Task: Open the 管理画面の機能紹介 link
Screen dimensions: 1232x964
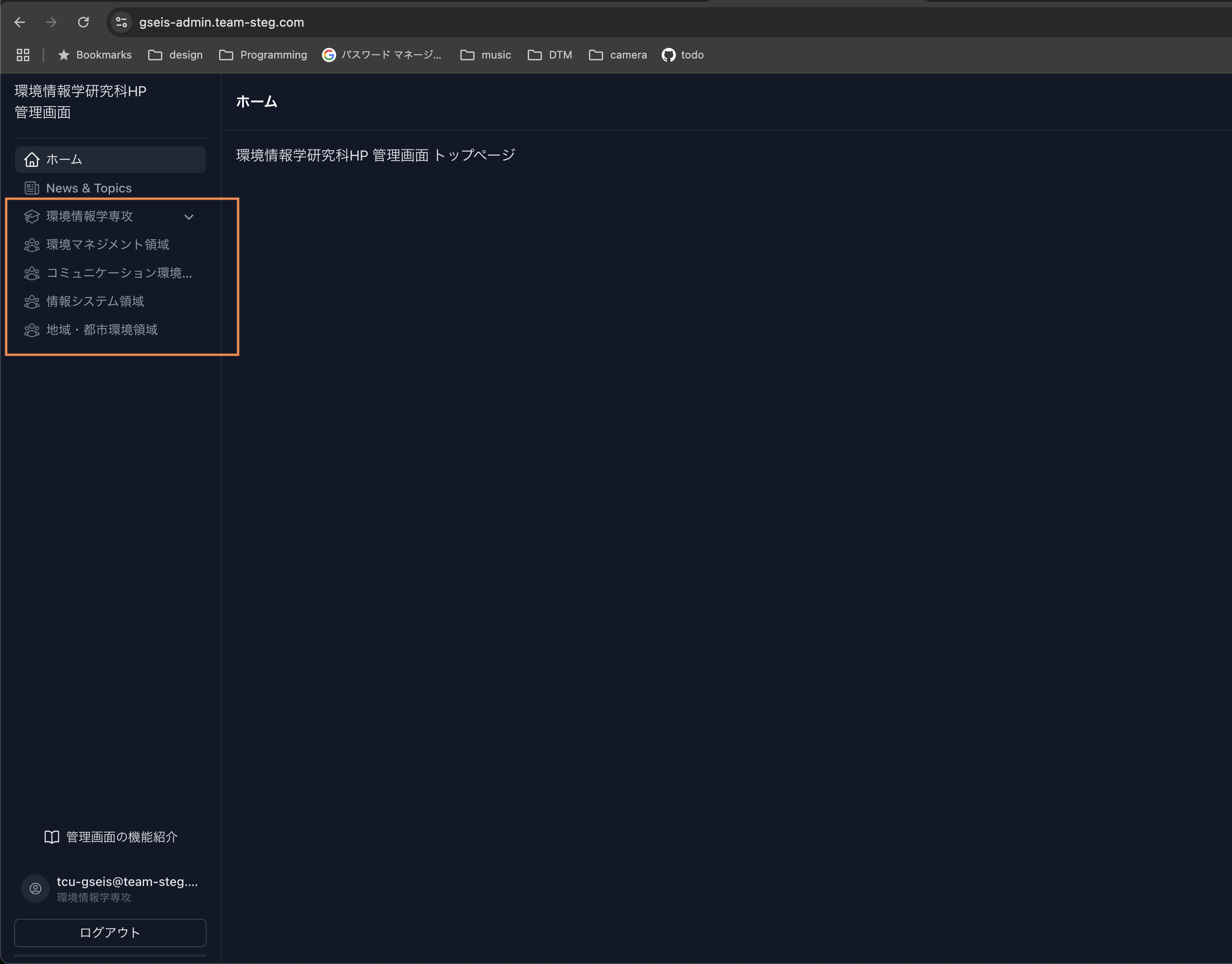Action: click(x=122, y=837)
